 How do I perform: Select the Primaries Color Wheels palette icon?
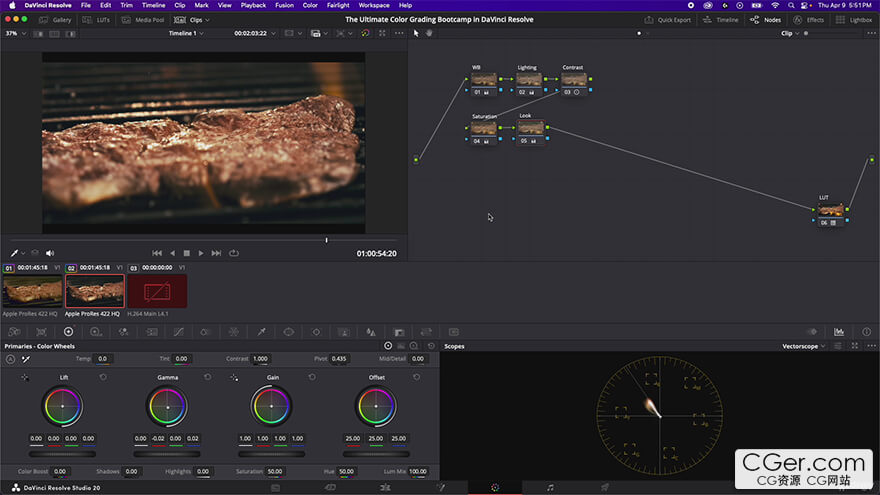[68, 332]
